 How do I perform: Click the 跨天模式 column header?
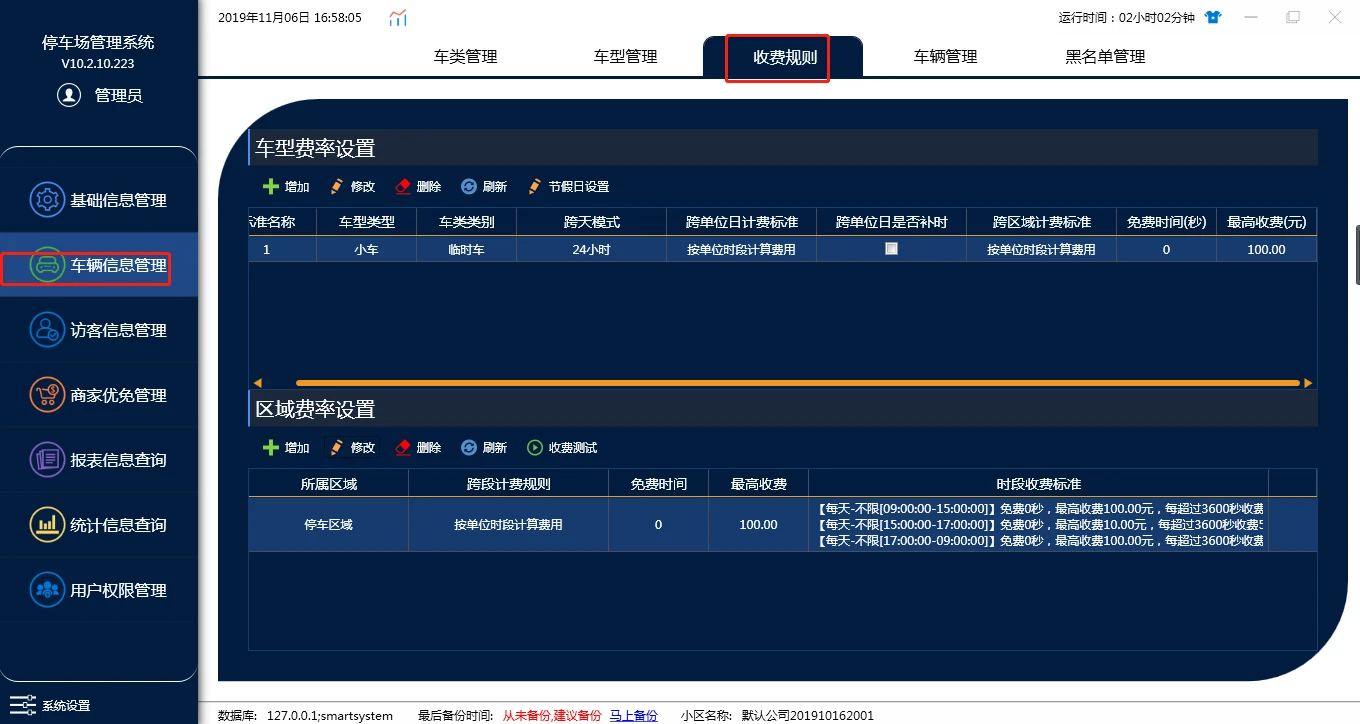click(592, 222)
